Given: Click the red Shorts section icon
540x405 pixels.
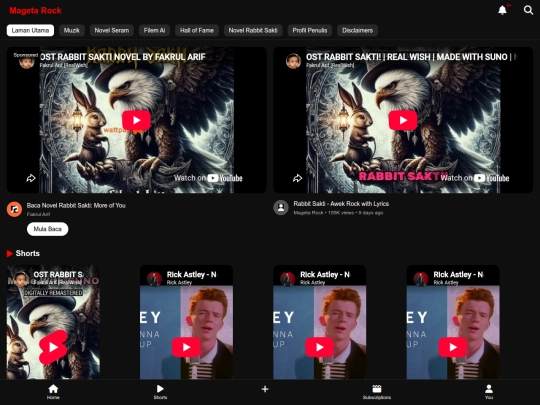Looking at the screenshot, I should (x=10, y=254).
